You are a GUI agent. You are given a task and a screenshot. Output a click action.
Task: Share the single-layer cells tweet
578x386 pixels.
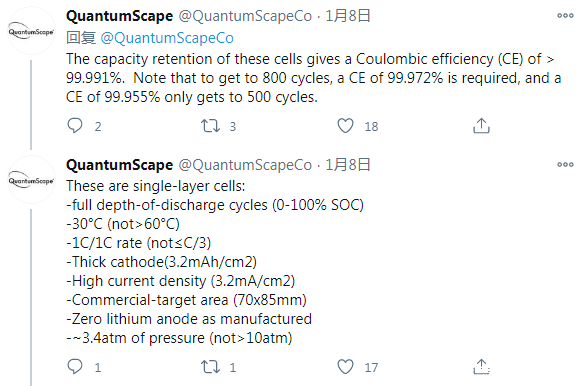[x=481, y=366]
